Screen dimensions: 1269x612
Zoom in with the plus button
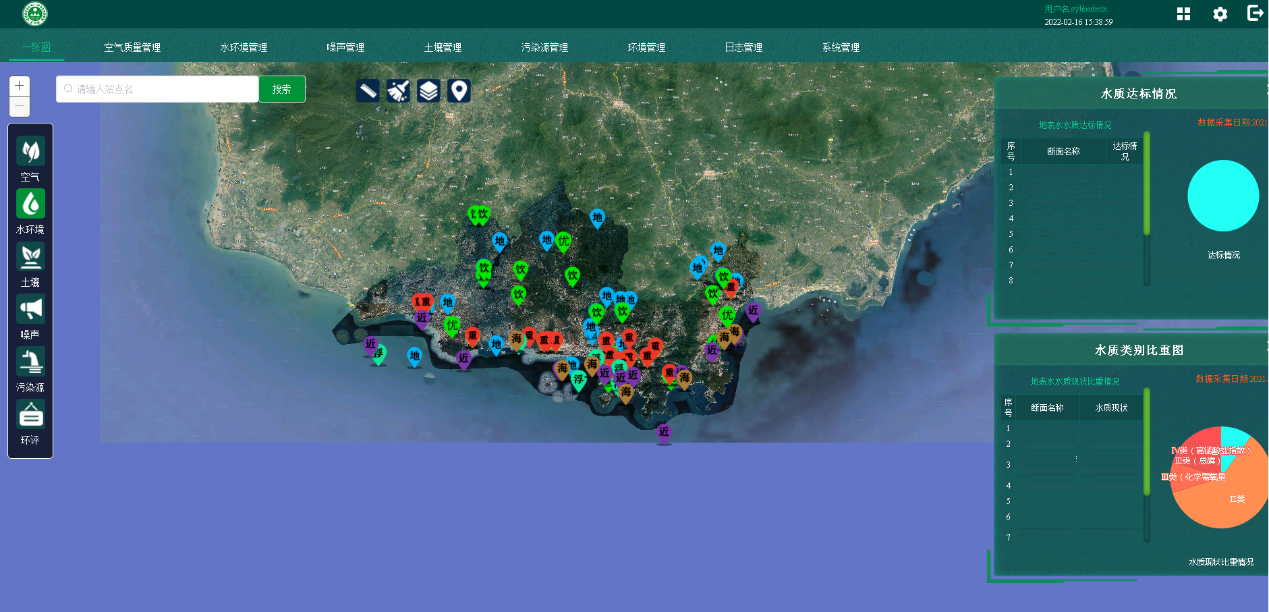point(20,86)
